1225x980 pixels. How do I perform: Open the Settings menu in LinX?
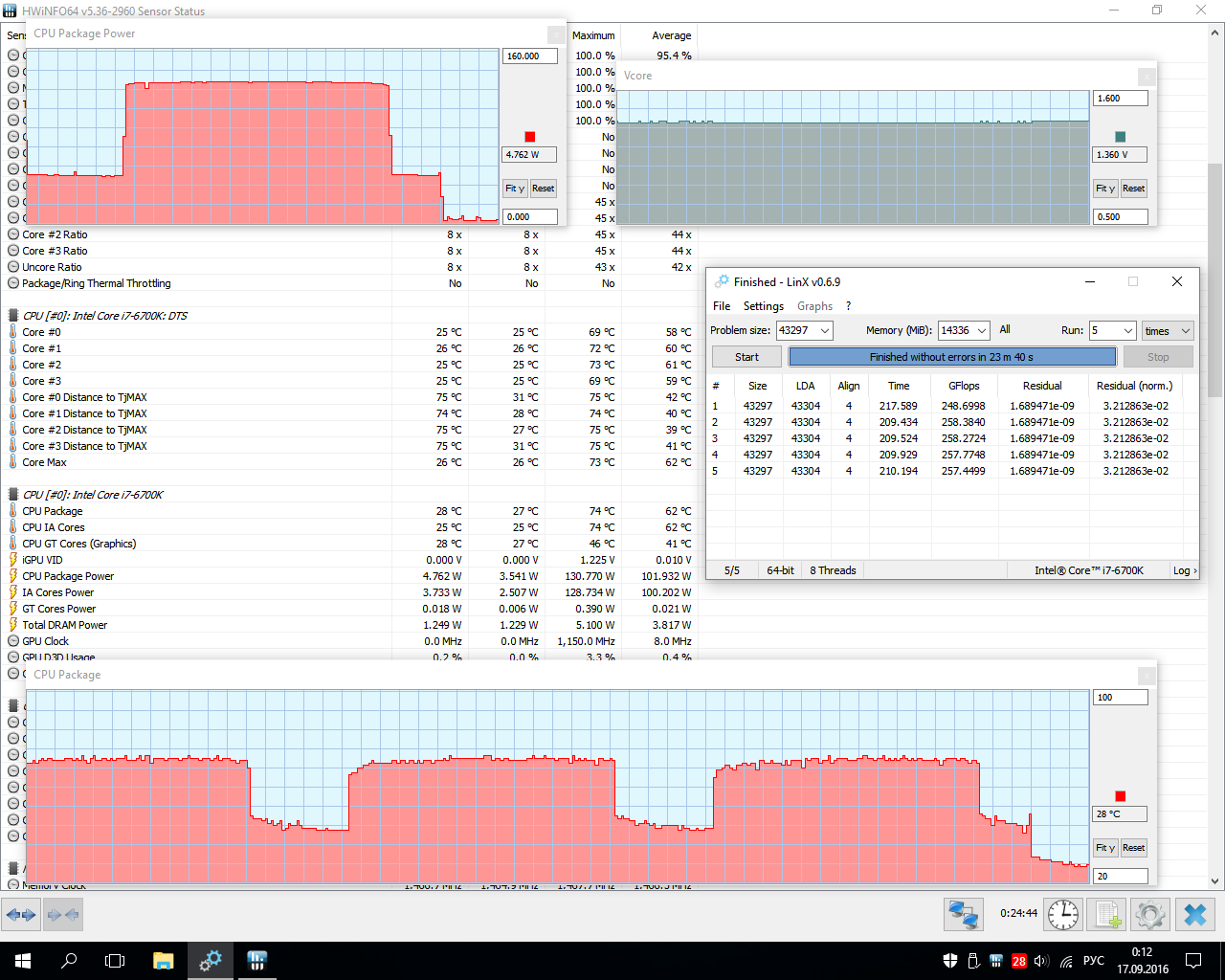764,306
